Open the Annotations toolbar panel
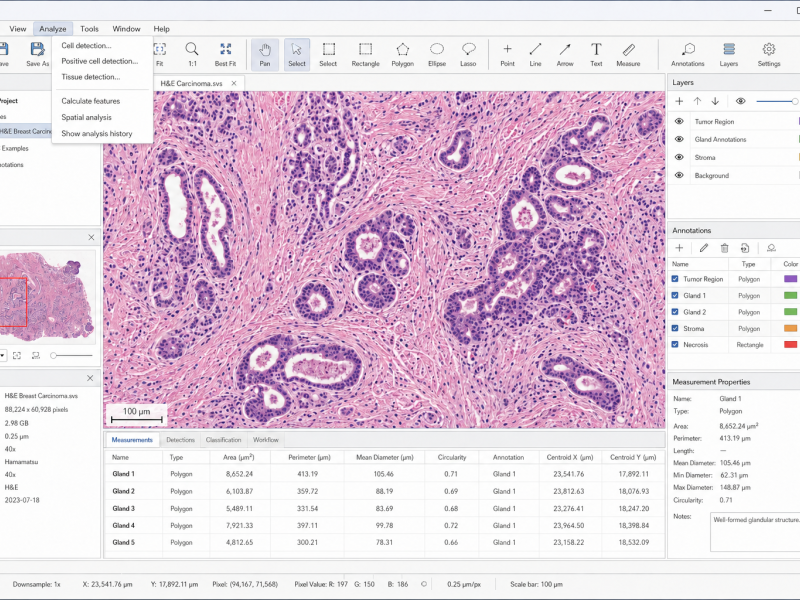This screenshot has width=800, height=600. [x=688, y=54]
